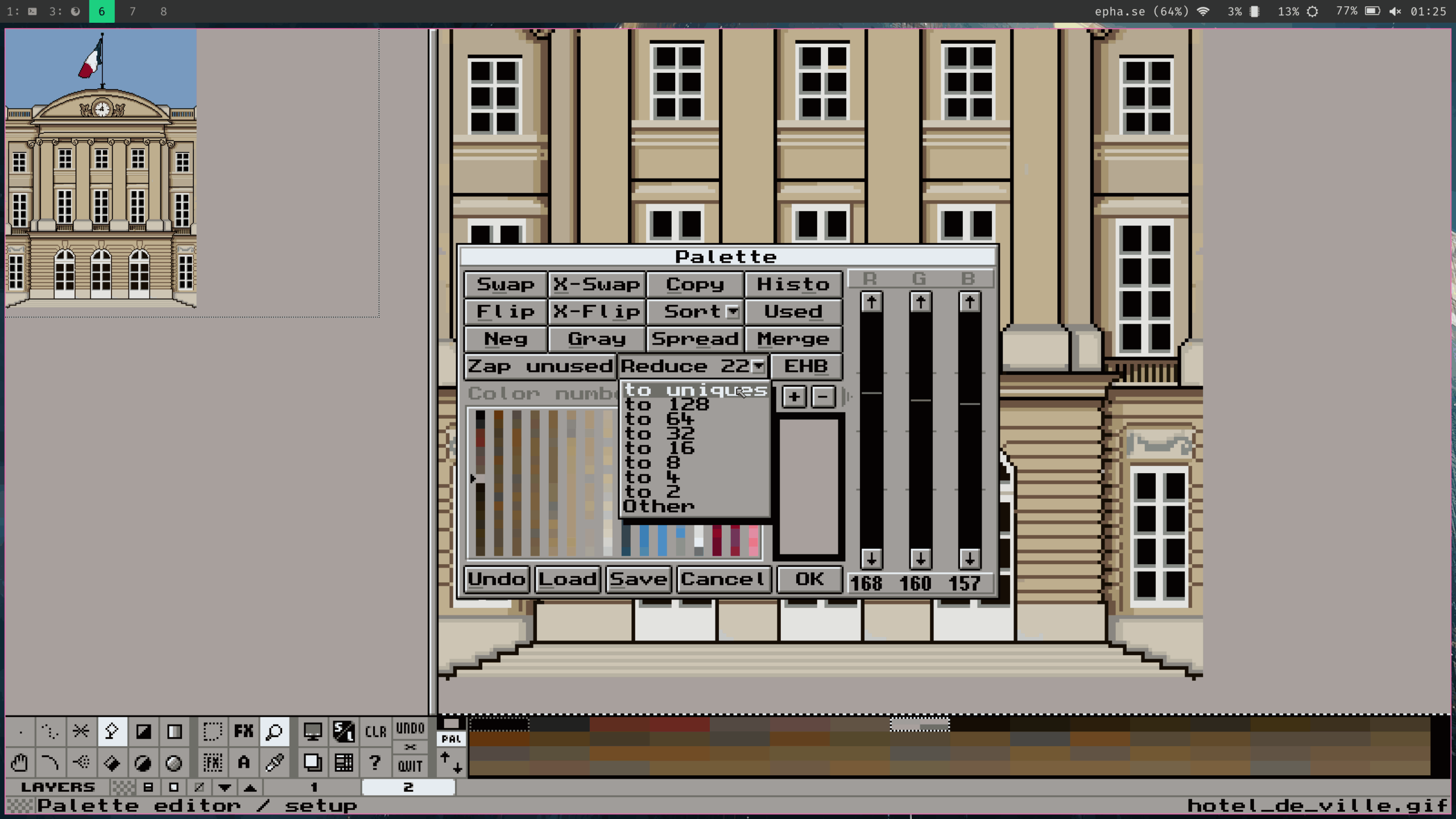Image resolution: width=1456 pixels, height=819 pixels.
Task: Move layer up with the triangle
Action: [250, 787]
